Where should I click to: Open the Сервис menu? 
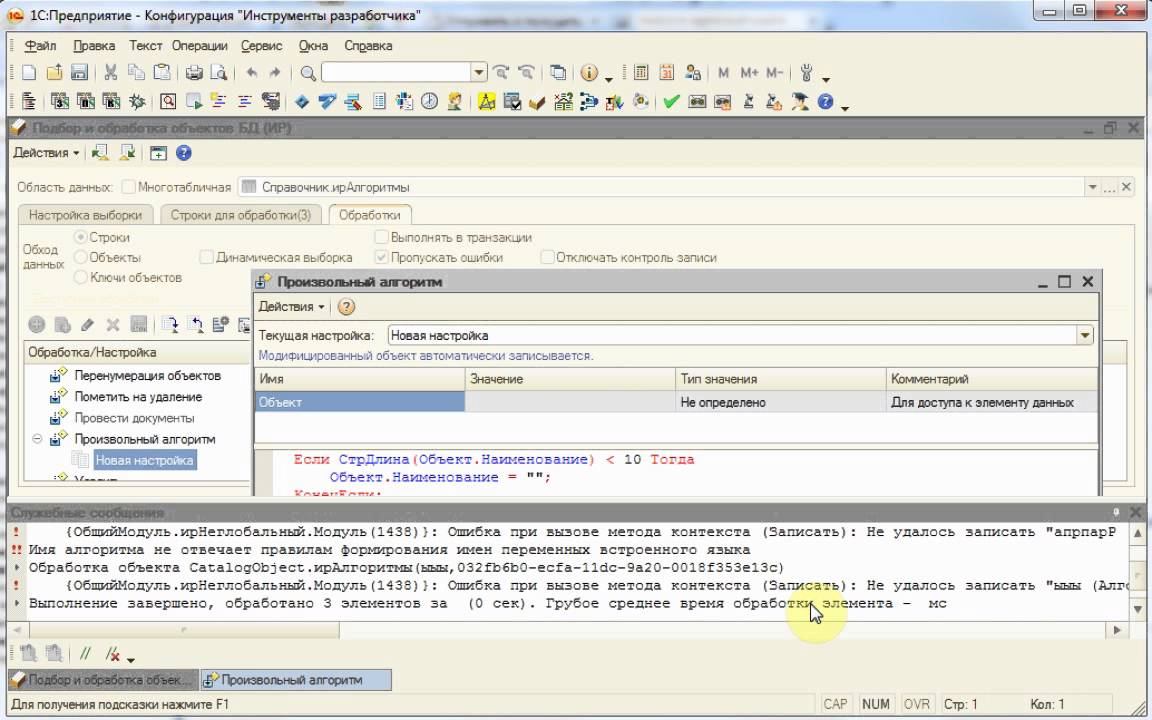261,46
